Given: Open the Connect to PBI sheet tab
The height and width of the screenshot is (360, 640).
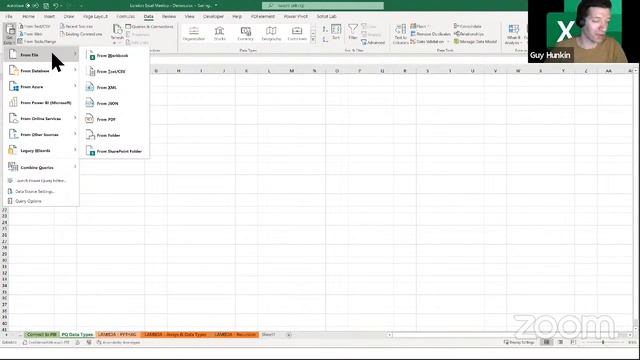Looking at the screenshot, I should coord(42,335).
